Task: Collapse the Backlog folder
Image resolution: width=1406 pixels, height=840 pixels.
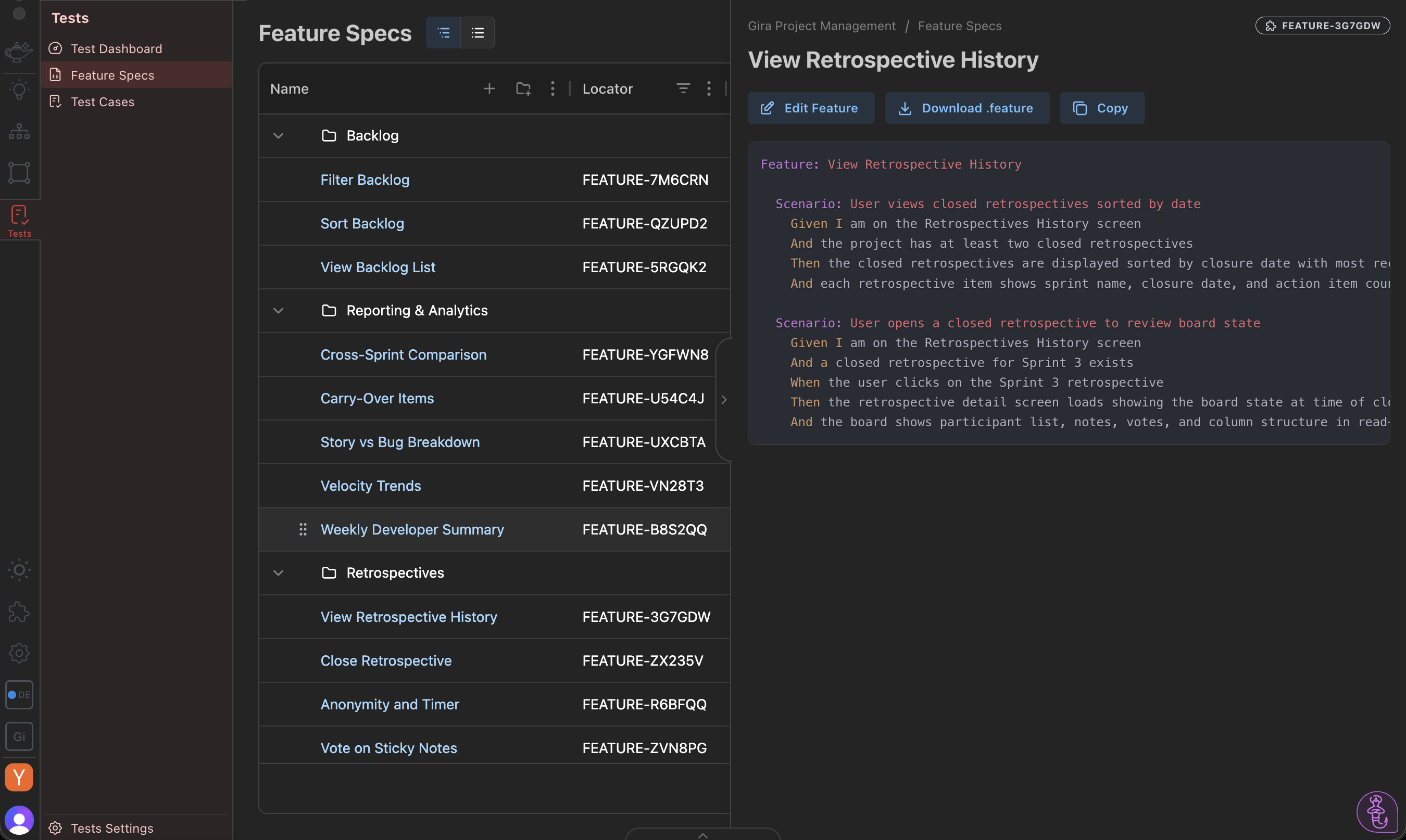Action: 278,136
